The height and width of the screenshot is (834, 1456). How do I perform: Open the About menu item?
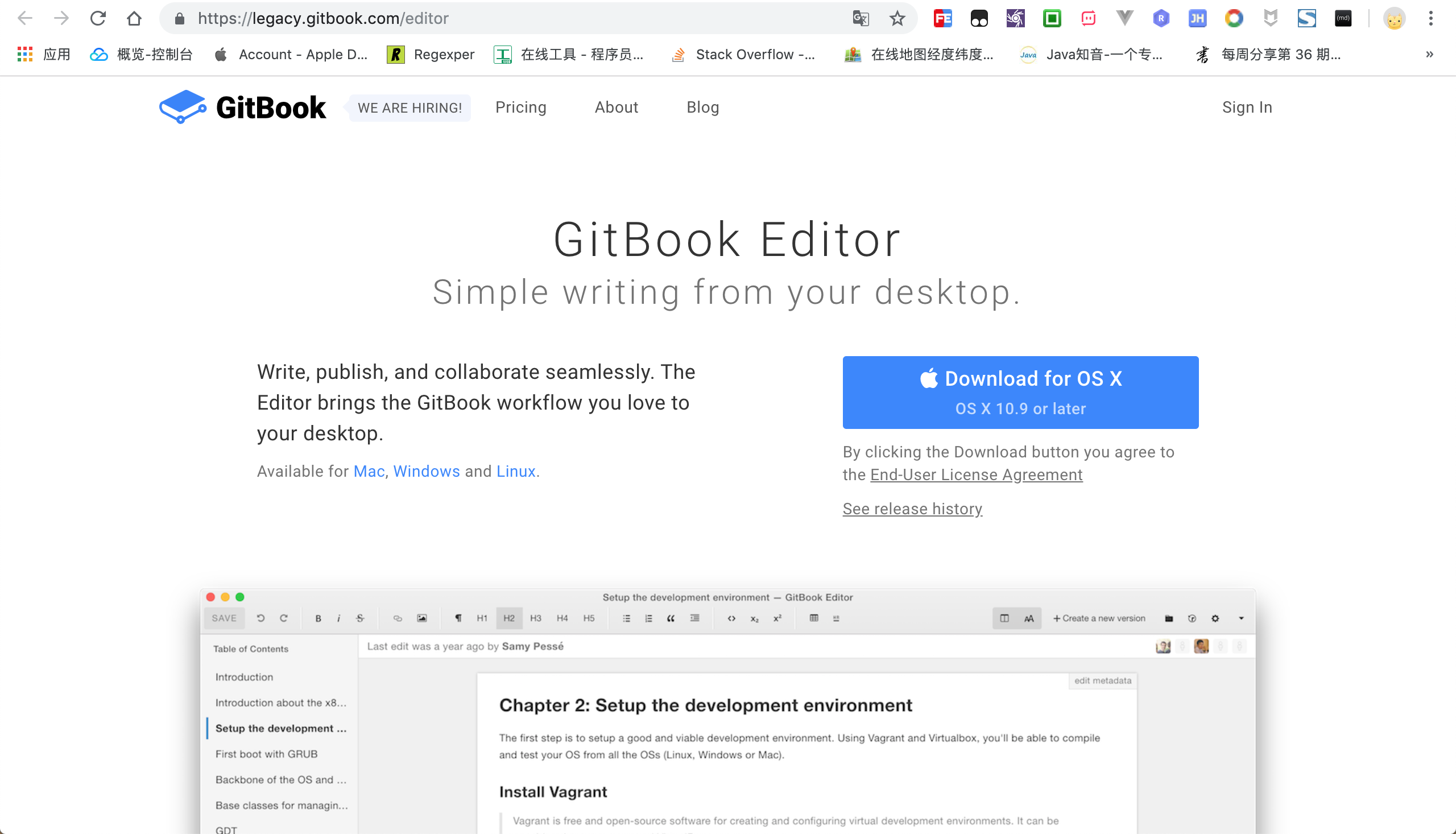point(616,107)
